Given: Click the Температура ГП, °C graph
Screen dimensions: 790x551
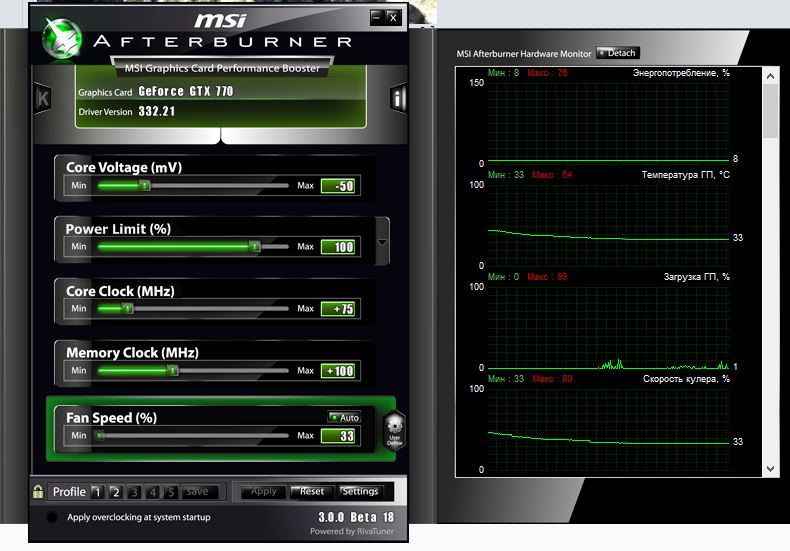Looking at the screenshot, I should click(x=609, y=225).
